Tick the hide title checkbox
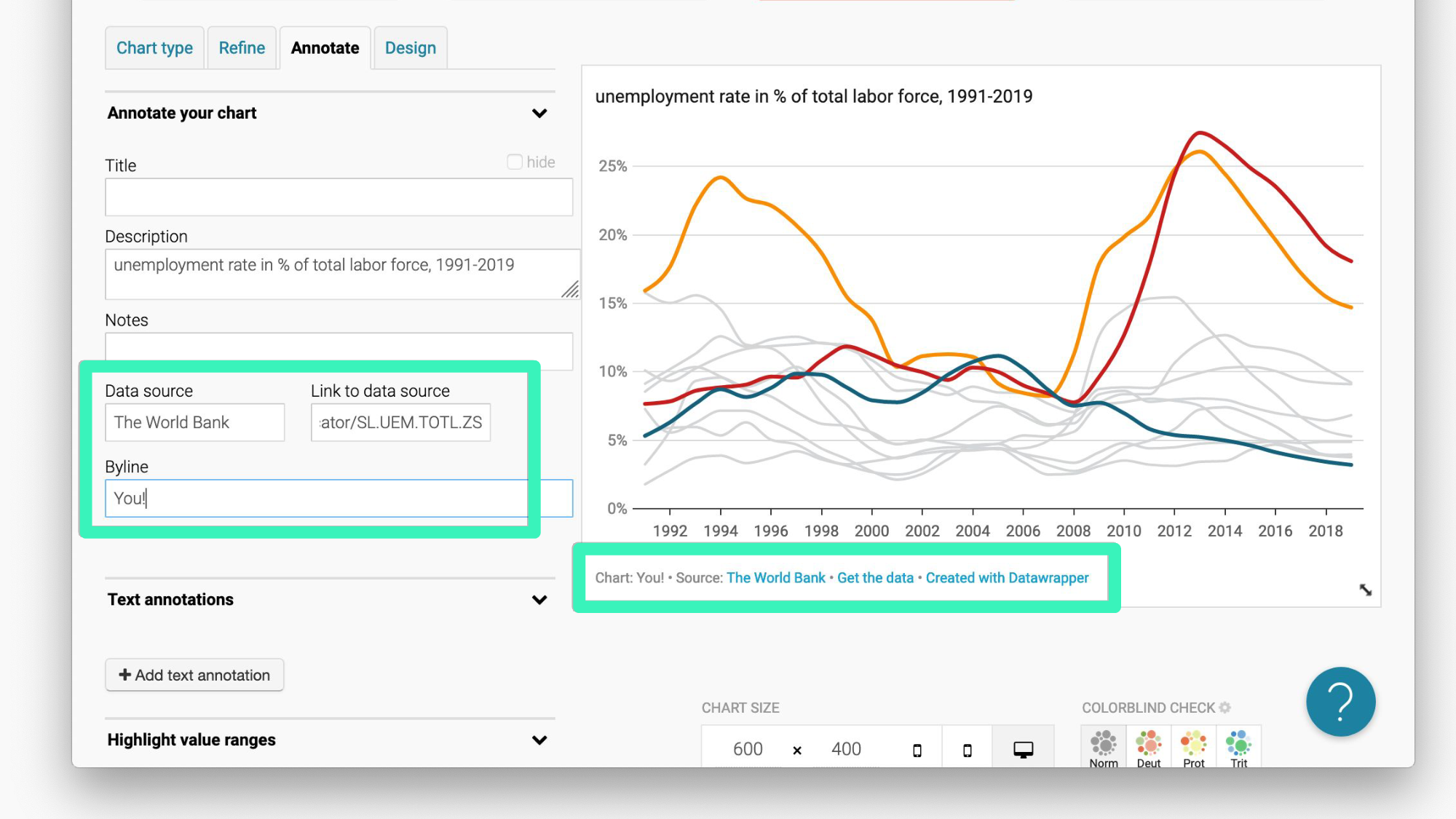Image resolution: width=1456 pixels, height=819 pixels. pyautogui.click(x=515, y=162)
